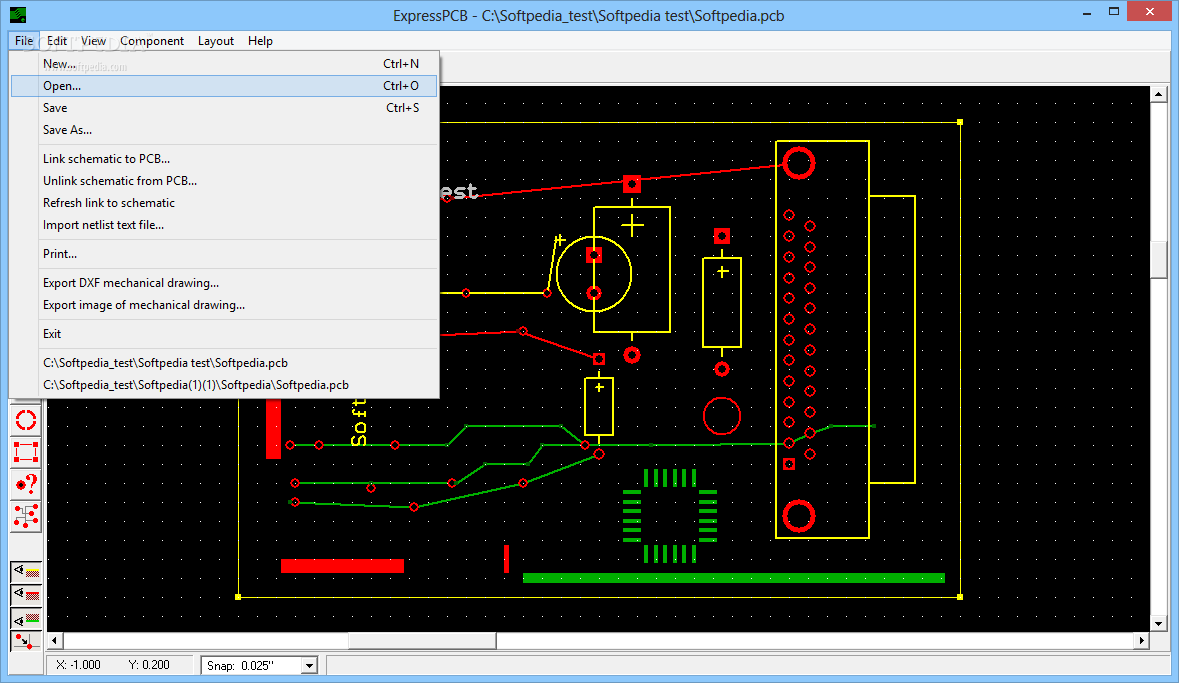Screen dimensions: 1179x683
Task: Click the yellow round capacitor footprint
Action: (594, 274)
